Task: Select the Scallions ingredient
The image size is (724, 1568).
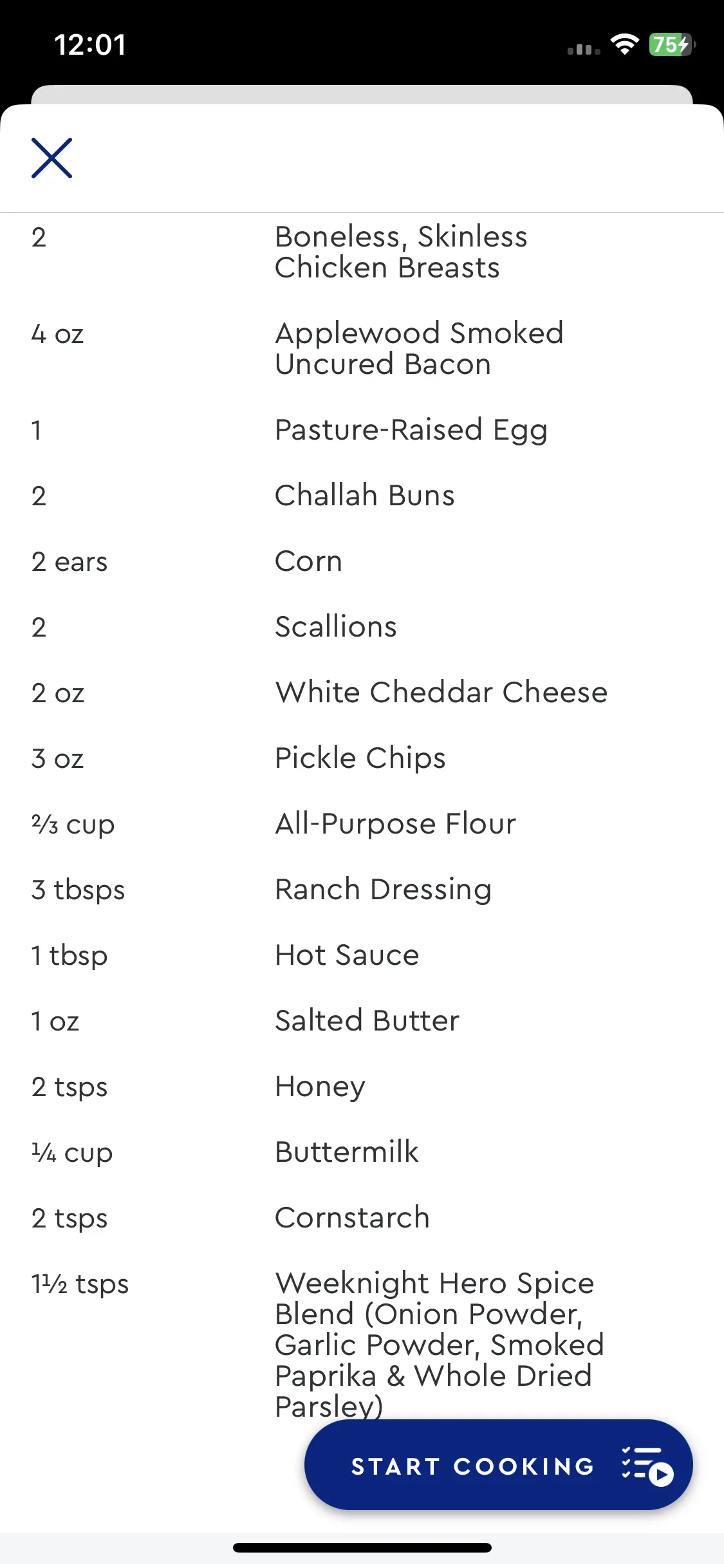Action: (362, 627)
